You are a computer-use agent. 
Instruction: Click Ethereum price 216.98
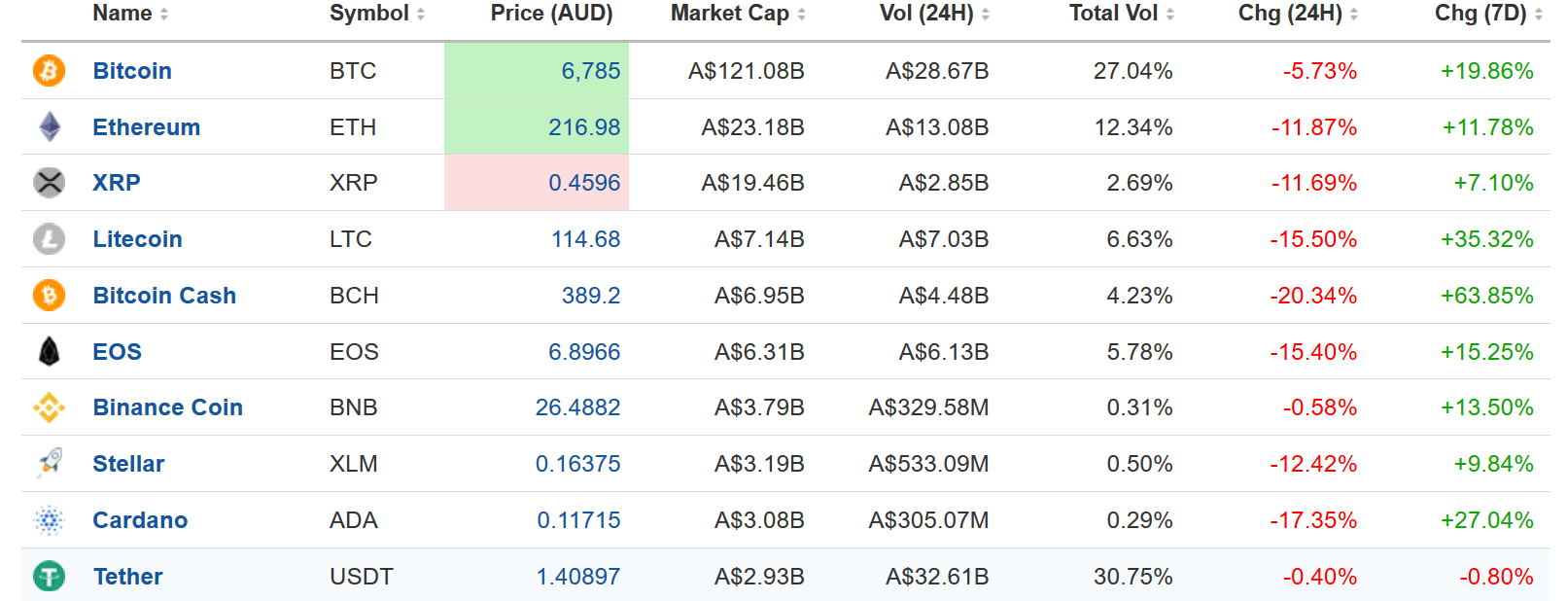click(584, 127)
